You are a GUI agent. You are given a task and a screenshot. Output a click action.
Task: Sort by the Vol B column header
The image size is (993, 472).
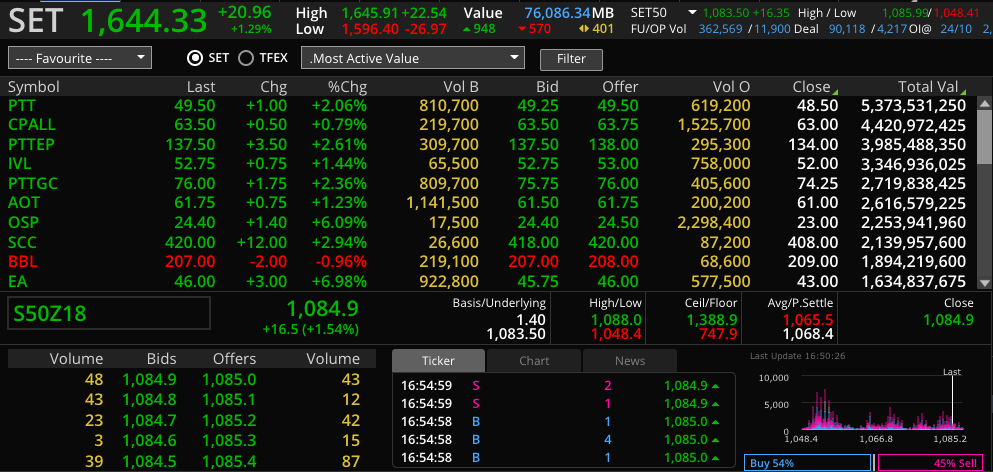[x=460, y=87]
